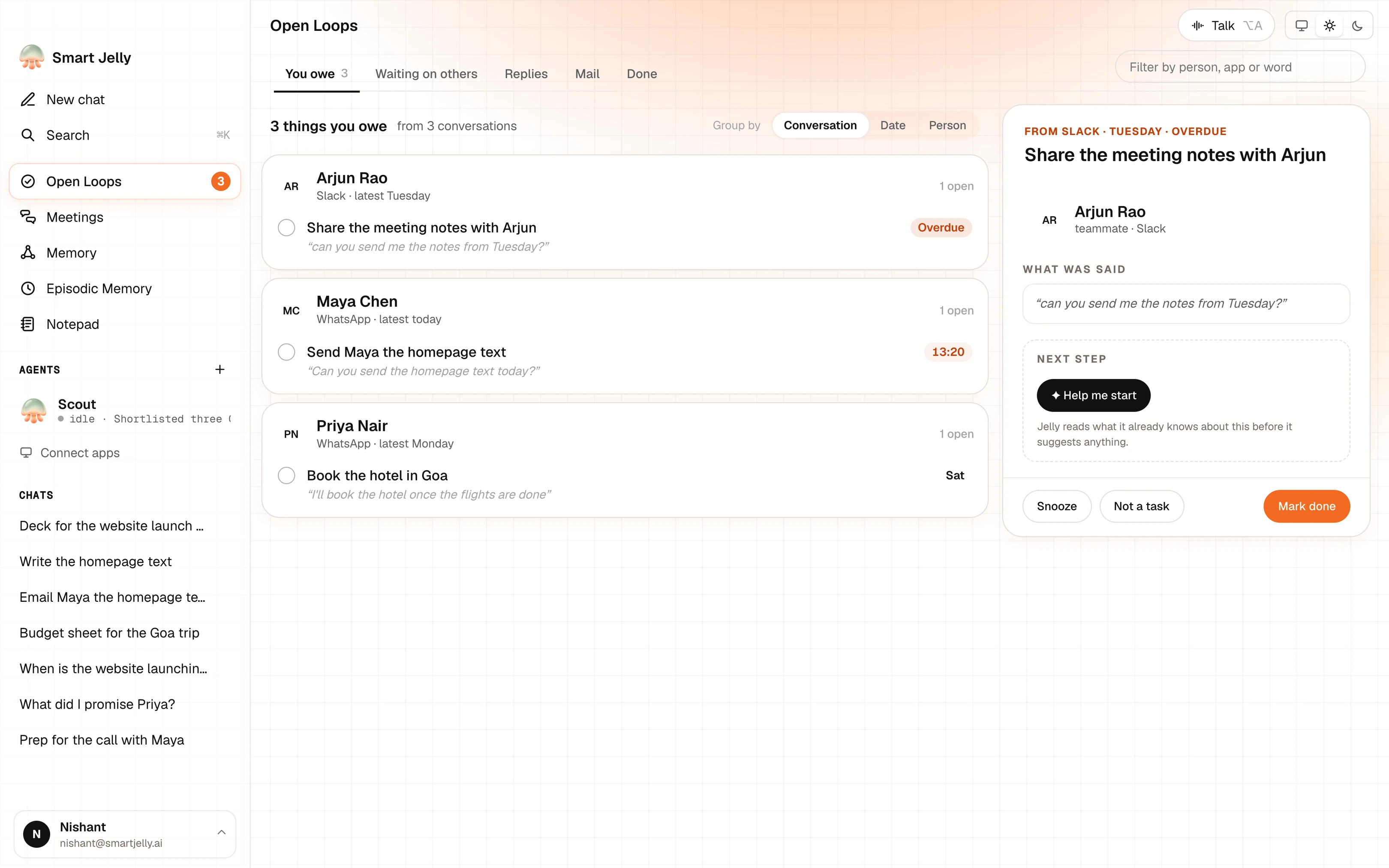This screenshot has height=868, width=1389.
Task: Switch to the Replies tab
Action: (x=526, y=73)
